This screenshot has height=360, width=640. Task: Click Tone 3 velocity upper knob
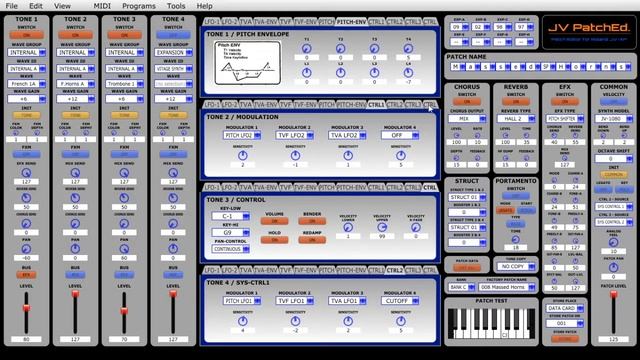382,227
